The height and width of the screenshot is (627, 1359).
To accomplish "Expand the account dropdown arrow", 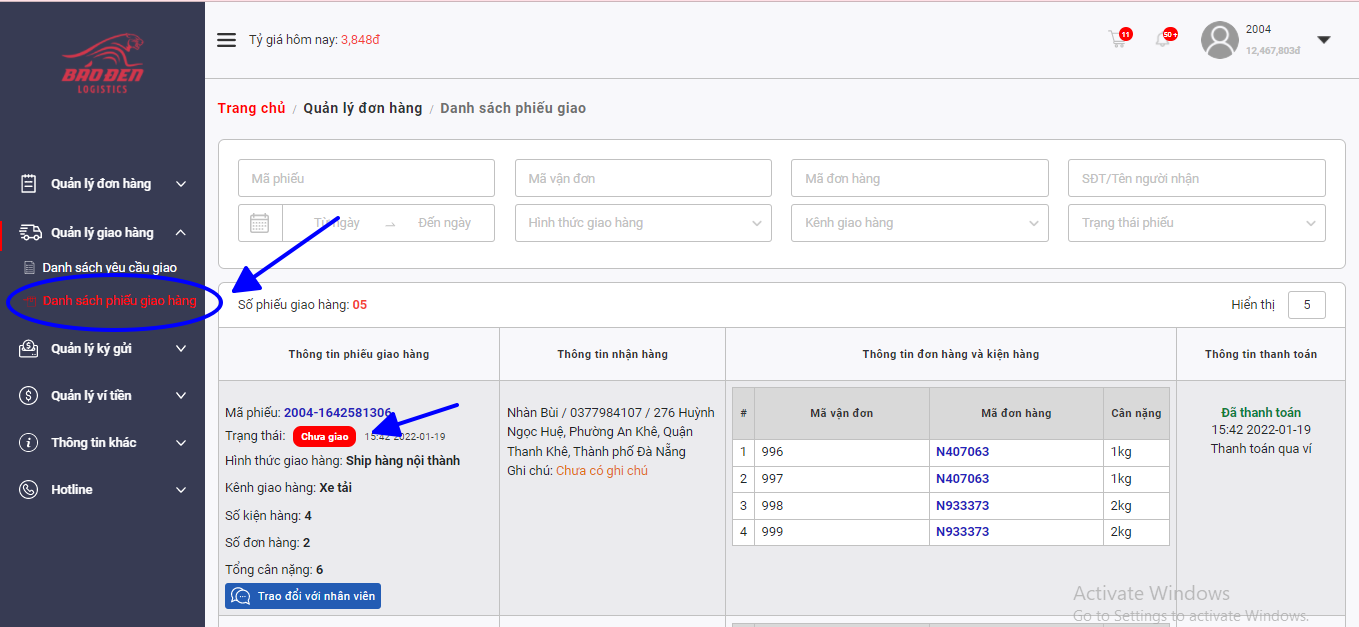I will click(x=1324, y=40).
